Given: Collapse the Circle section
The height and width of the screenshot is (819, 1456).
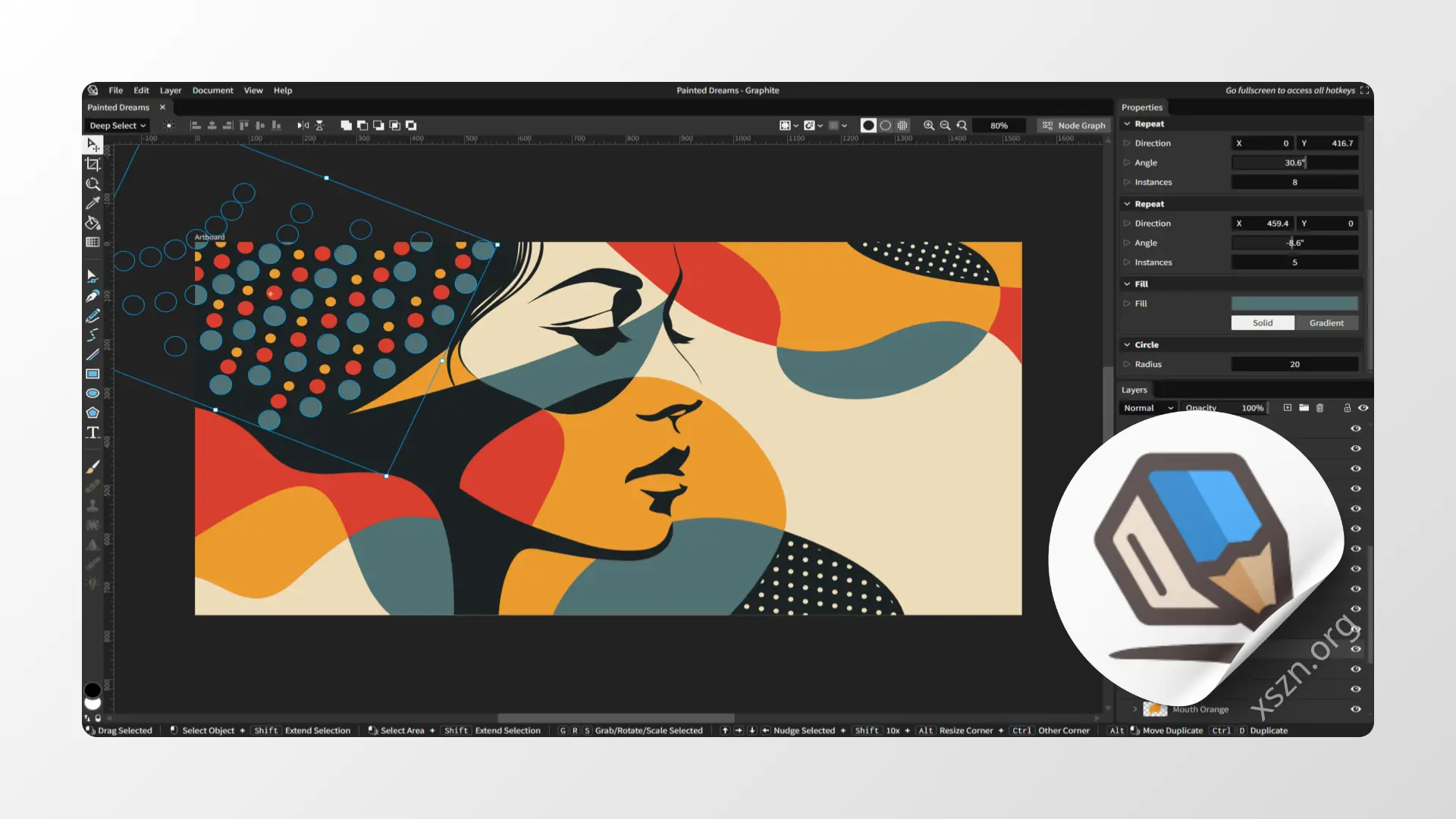Looking at the screenshot, I should coord(1127,344).
